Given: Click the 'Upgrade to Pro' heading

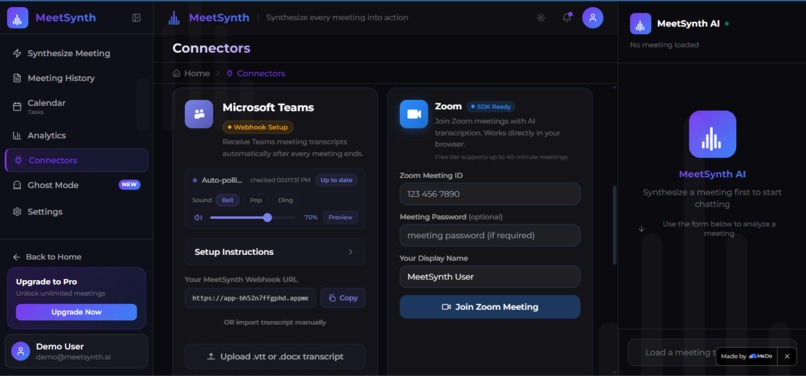Looking at the screenshot, I should (x=46, y=282).
